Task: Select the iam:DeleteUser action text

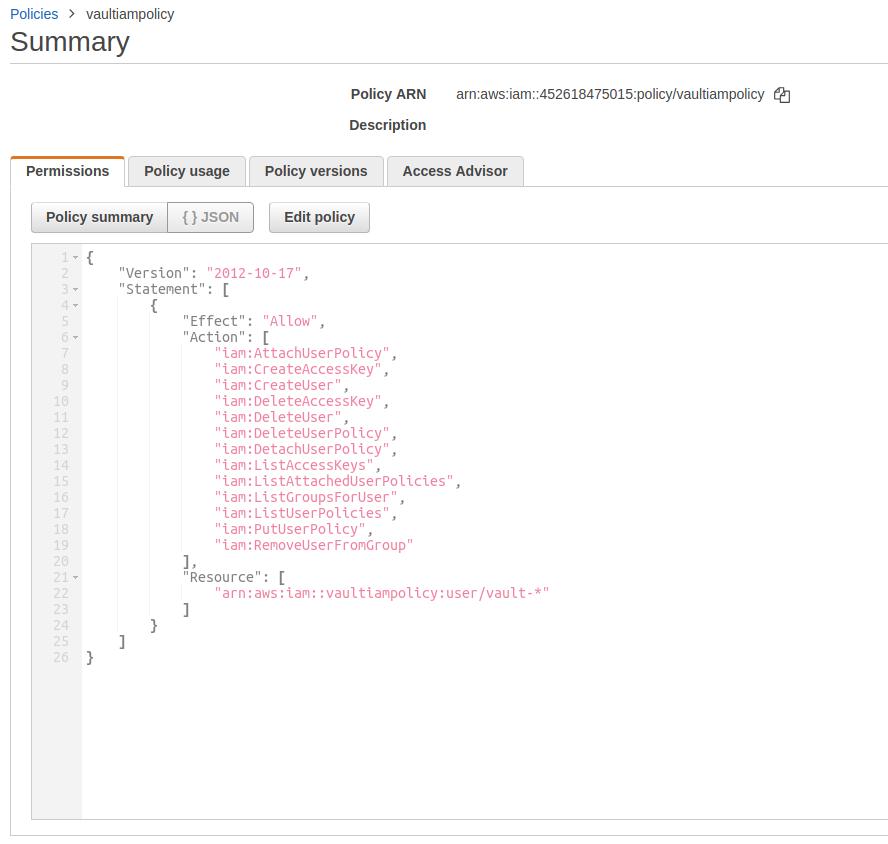Action: point(278,417)
